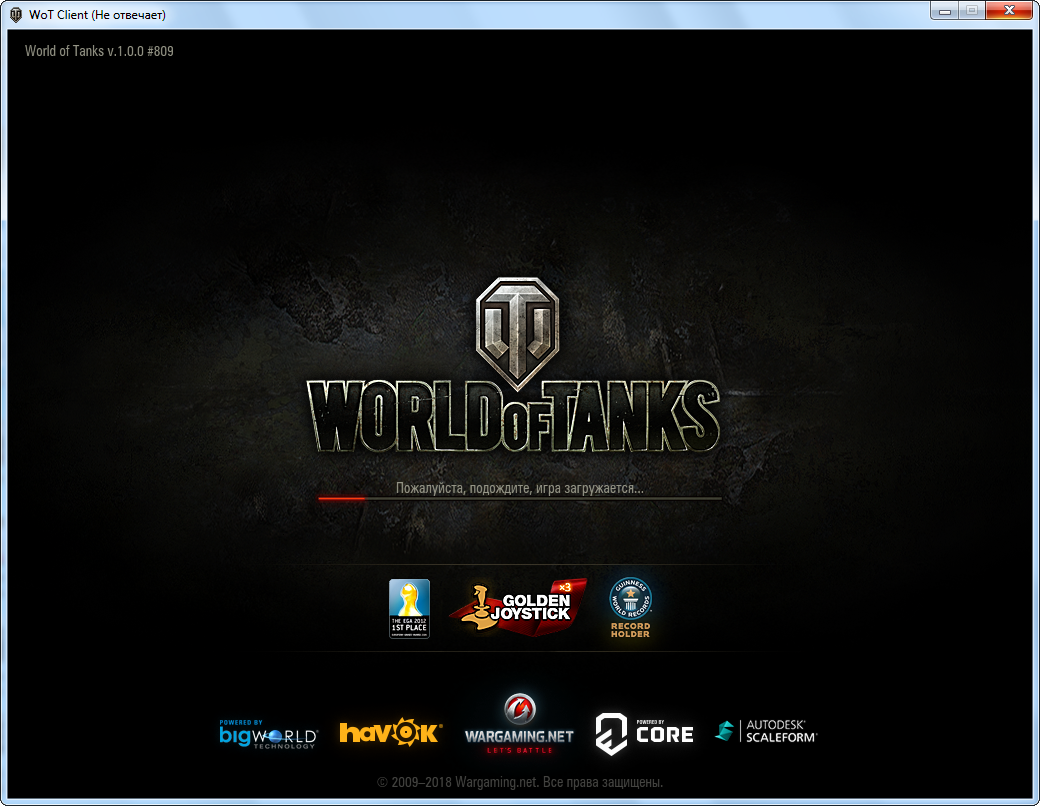Click the WoT Client title bar icon
This screenshot has height=806, width=1040.
coord(16,15)
